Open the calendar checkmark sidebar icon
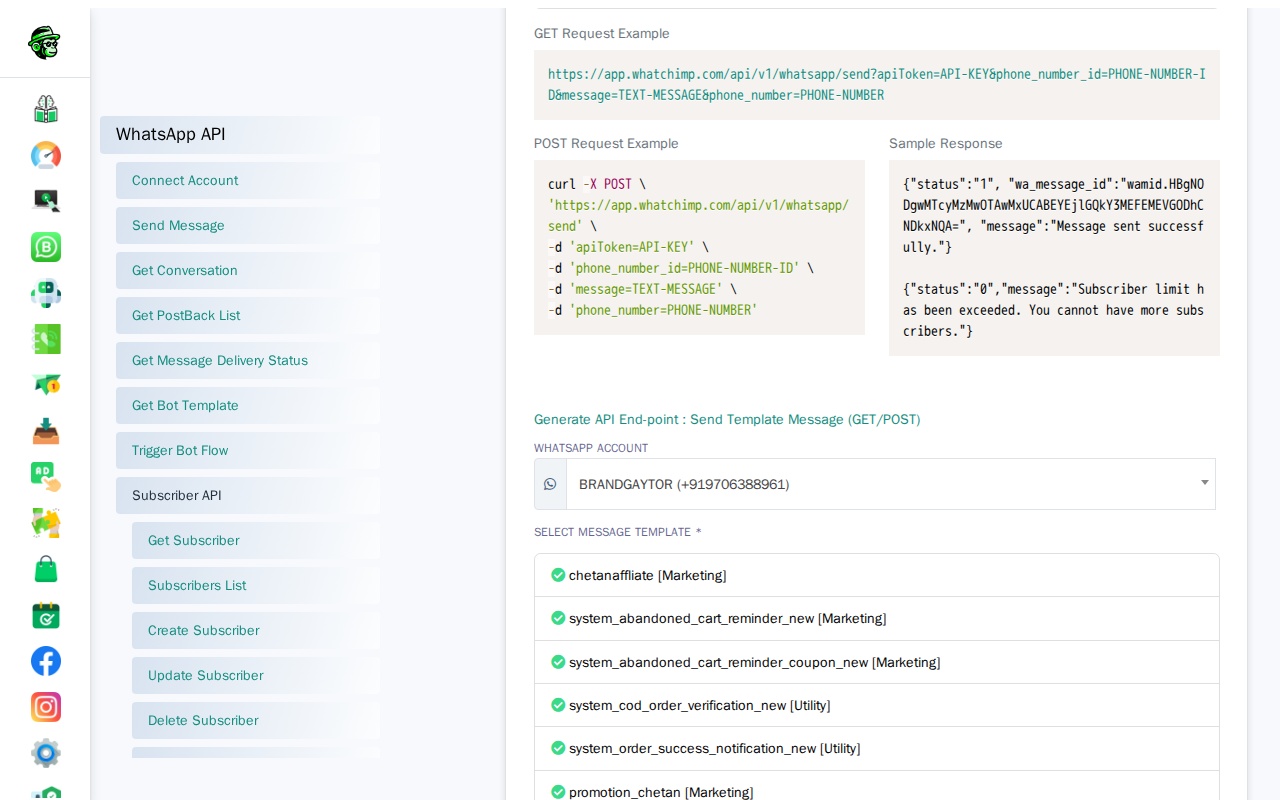The image size is (1280, 800). 46,615
